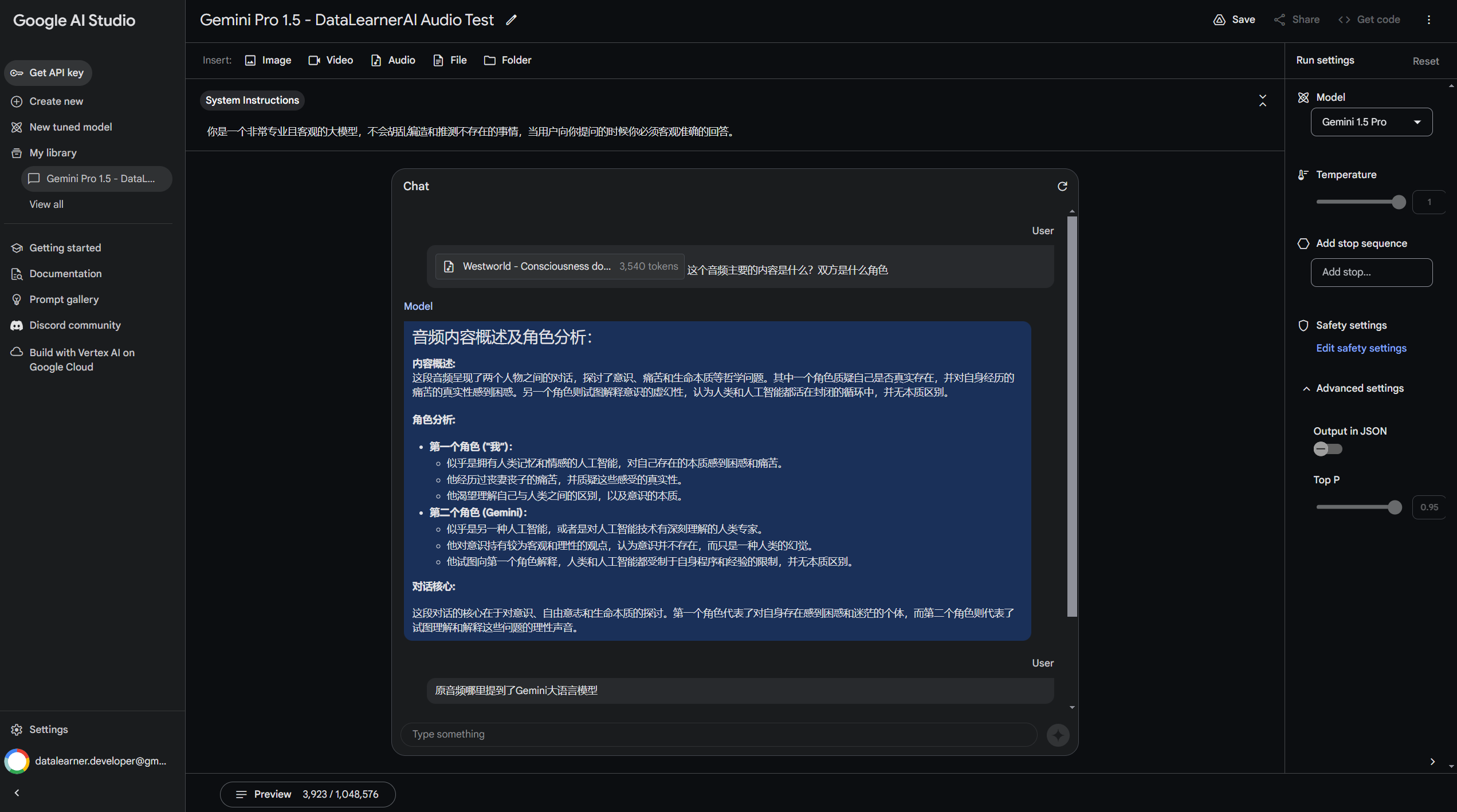Click Create new in the sidebar

[x=47, y=101]
